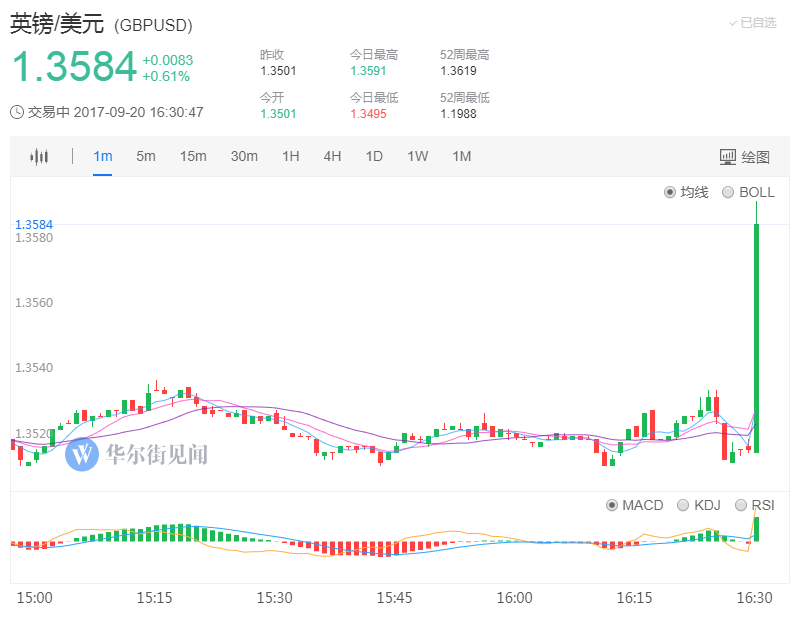Select the 均线 moving average radio button
This screenshot has width=792, height=618.
(670, 192)
